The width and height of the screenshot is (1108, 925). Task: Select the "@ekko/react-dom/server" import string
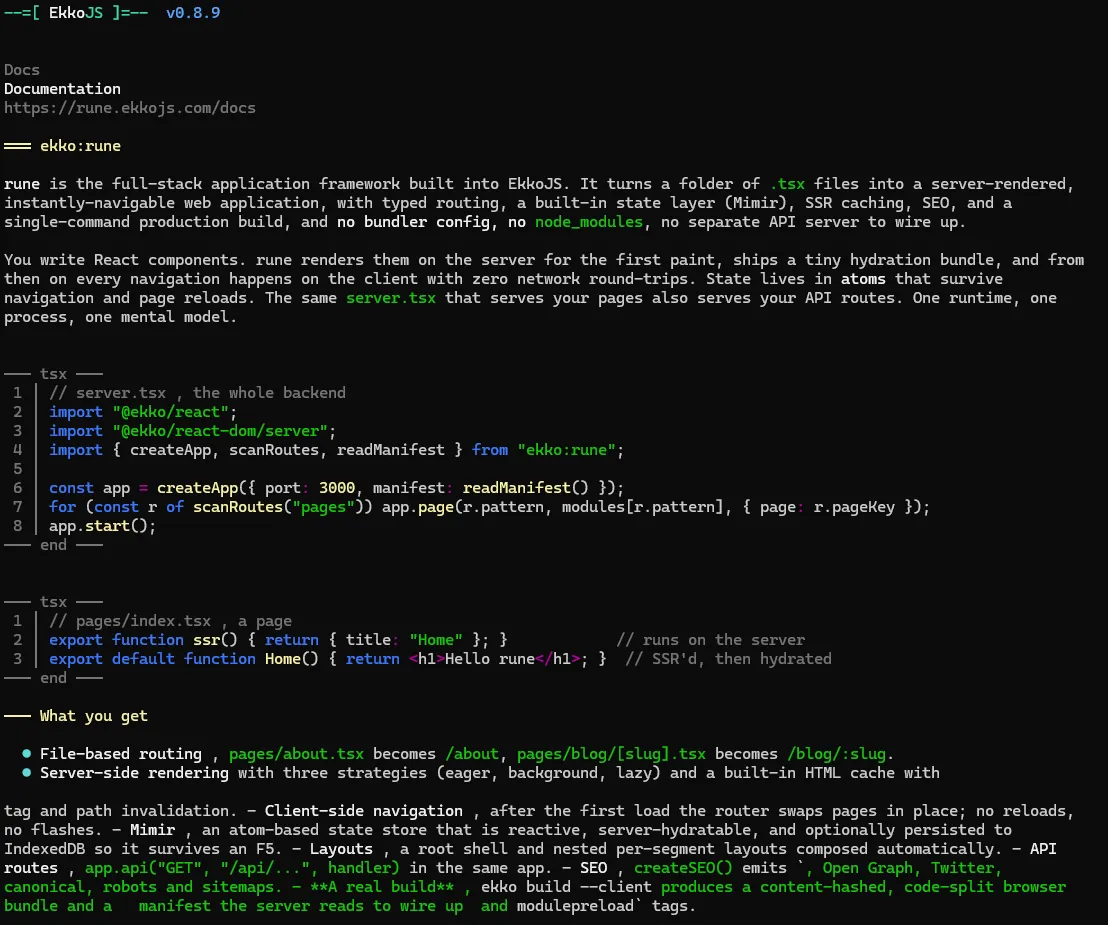(x=220, y=431)
